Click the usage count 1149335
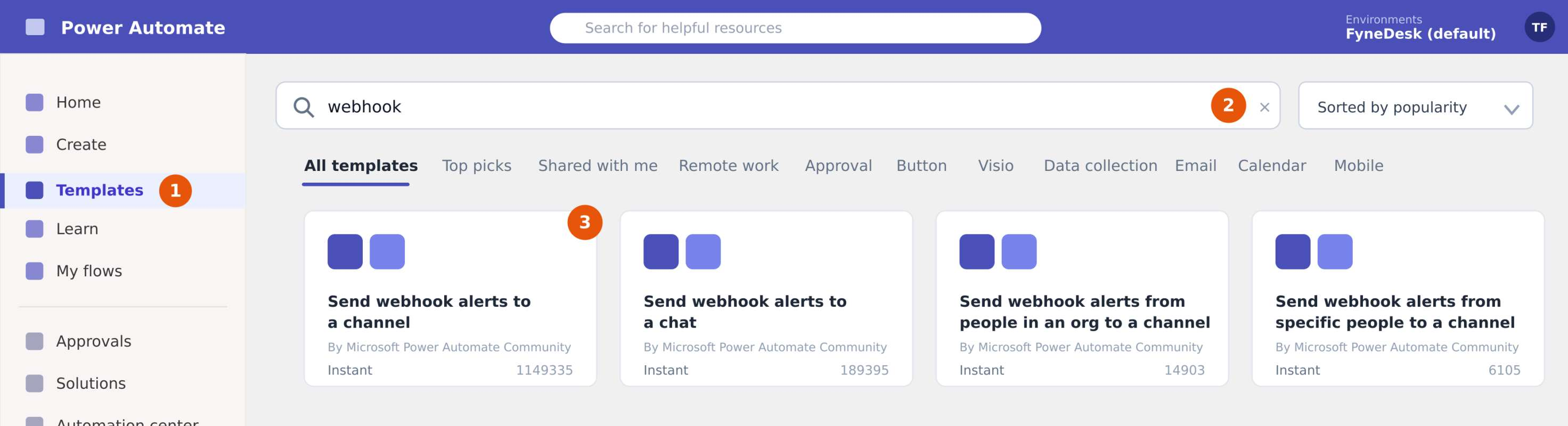1568x426 pixels. (544, 370)
